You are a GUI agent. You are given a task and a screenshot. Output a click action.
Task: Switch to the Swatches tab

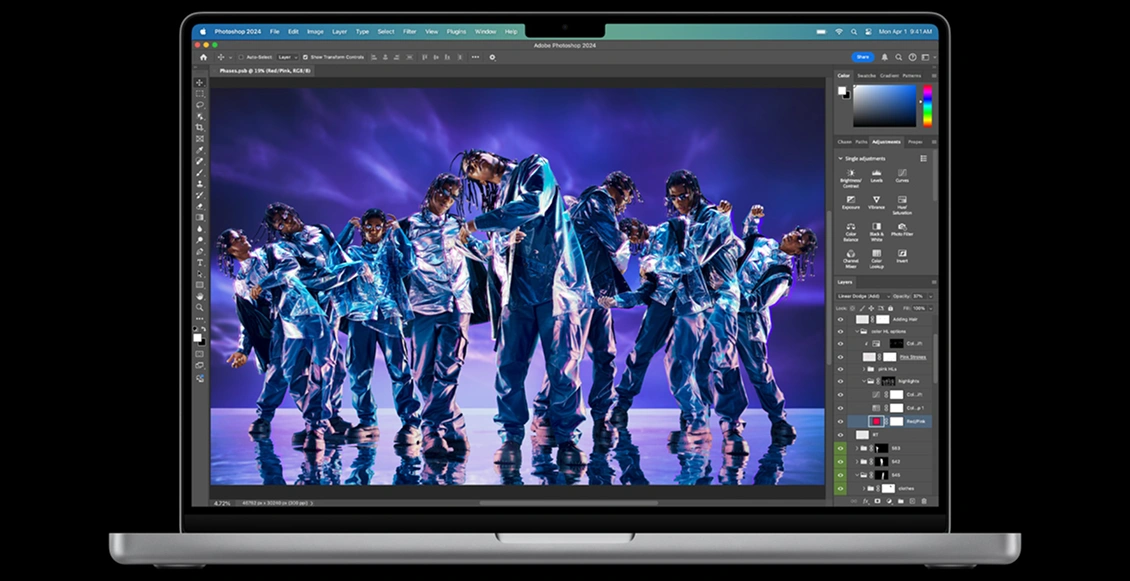[866, 75]
